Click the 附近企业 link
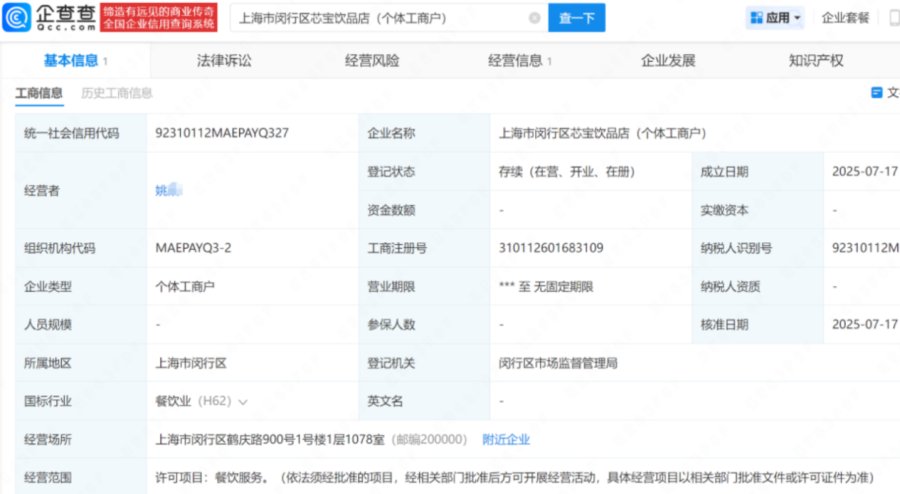900x494 pixels. point(506,439)
